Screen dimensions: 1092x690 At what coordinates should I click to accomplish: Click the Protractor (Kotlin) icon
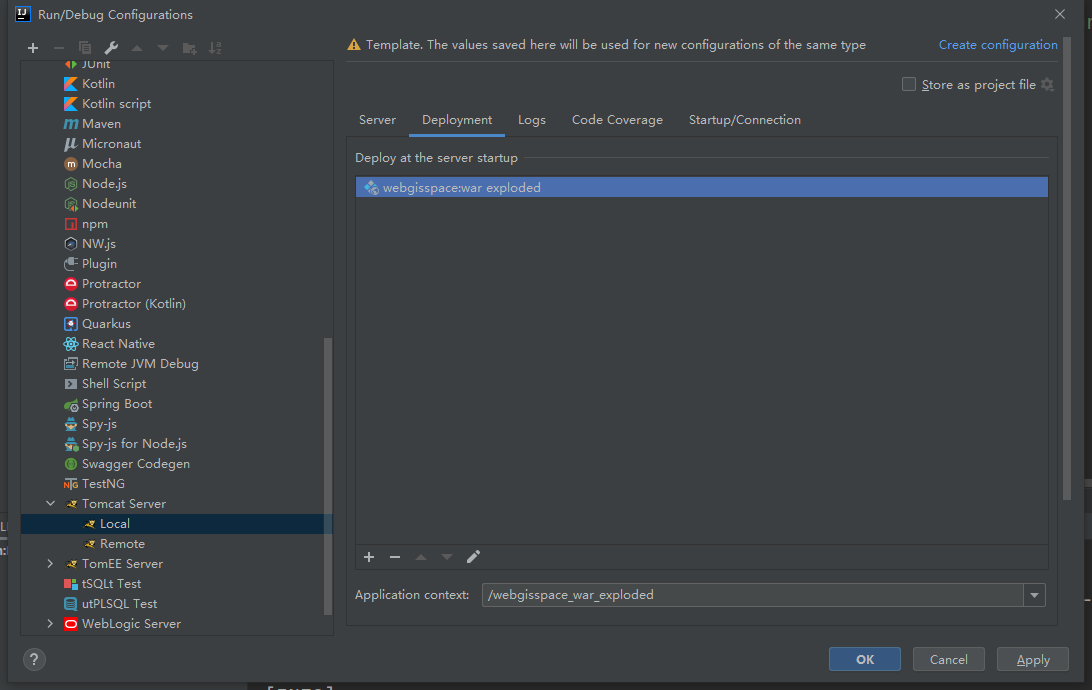tap(70, 304)
